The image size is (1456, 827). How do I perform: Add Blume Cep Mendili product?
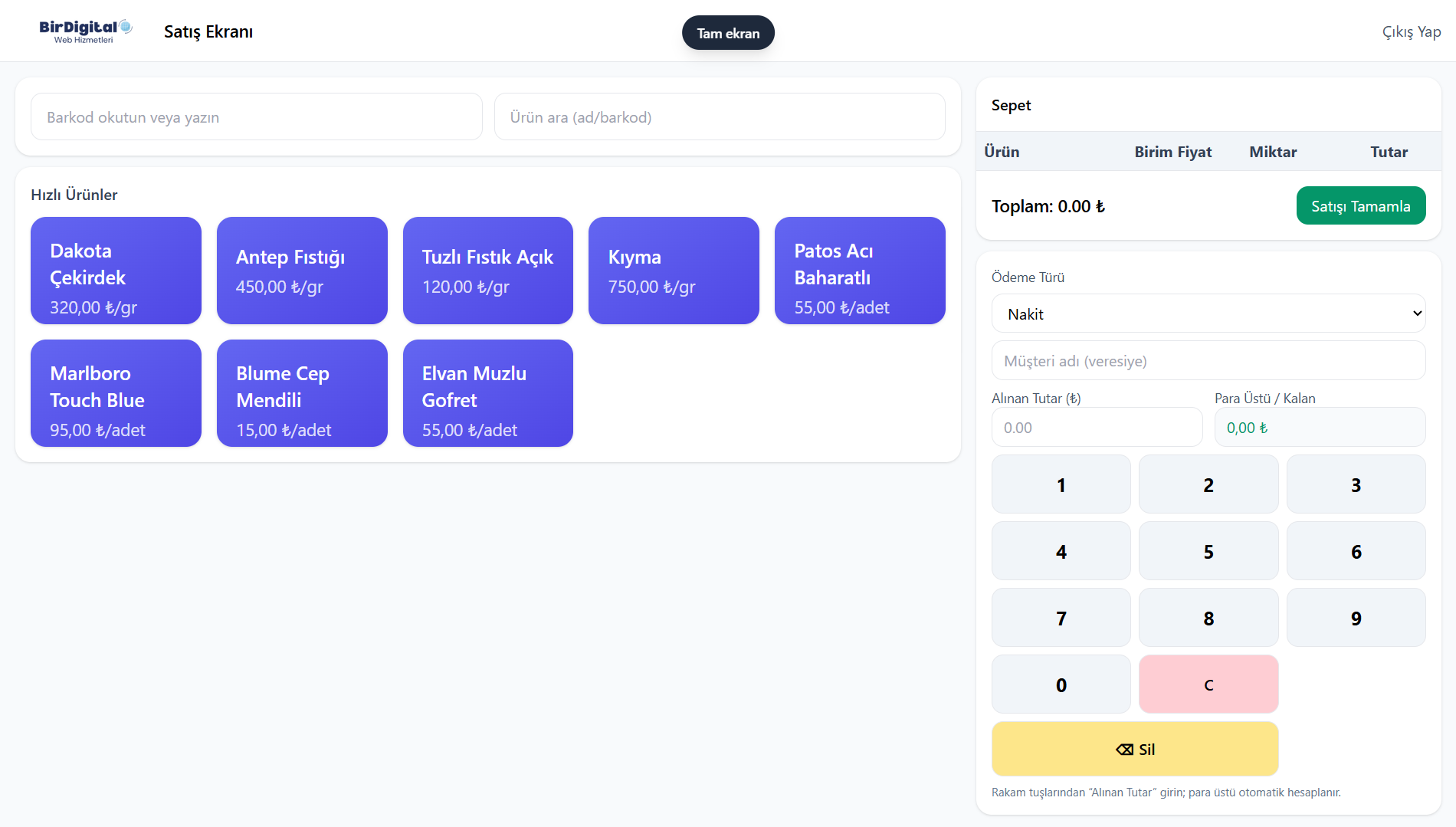pyautogui.click(x=302, y=393)
